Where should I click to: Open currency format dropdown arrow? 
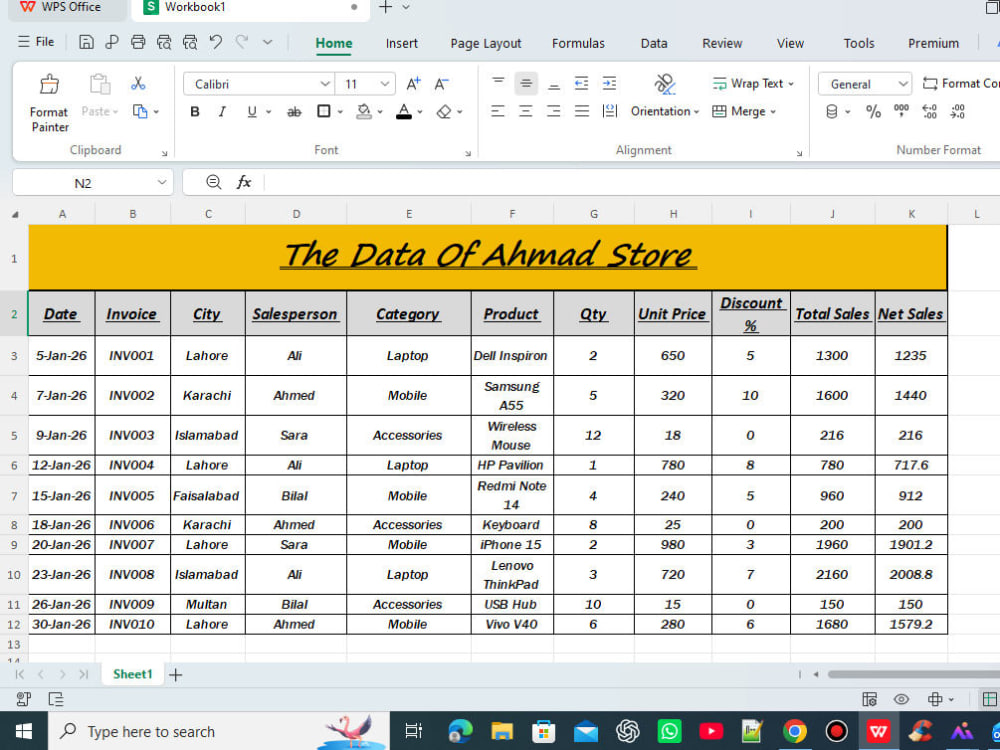click(x=848, y=112)
